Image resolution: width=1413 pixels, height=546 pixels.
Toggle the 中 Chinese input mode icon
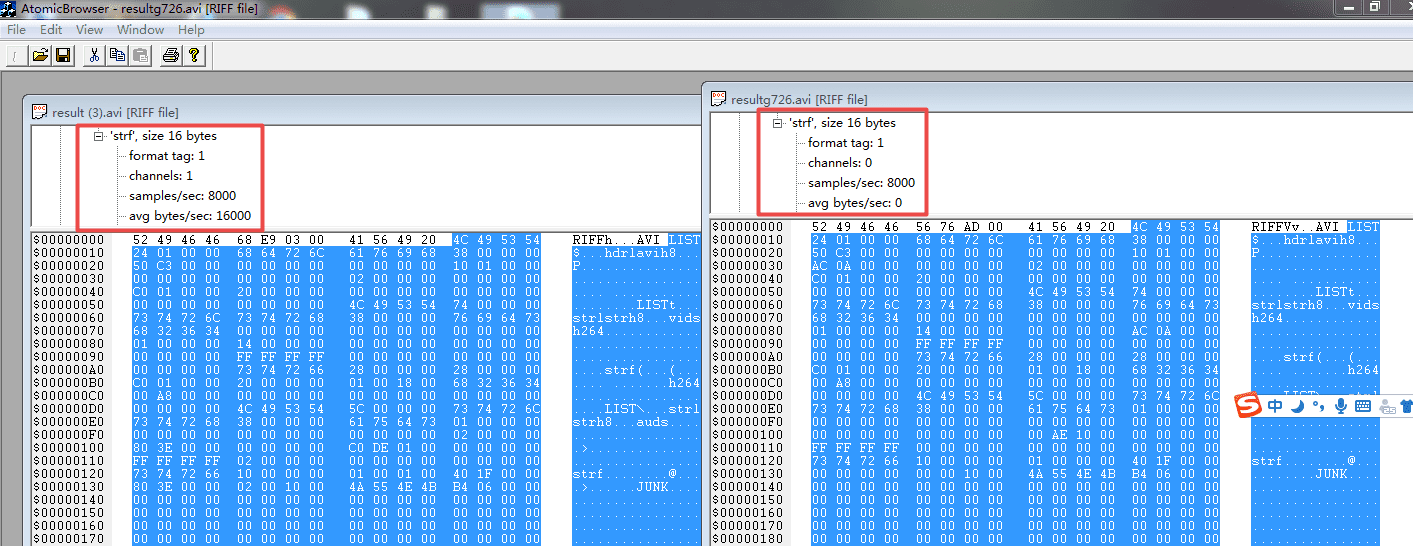(1275, 406)
